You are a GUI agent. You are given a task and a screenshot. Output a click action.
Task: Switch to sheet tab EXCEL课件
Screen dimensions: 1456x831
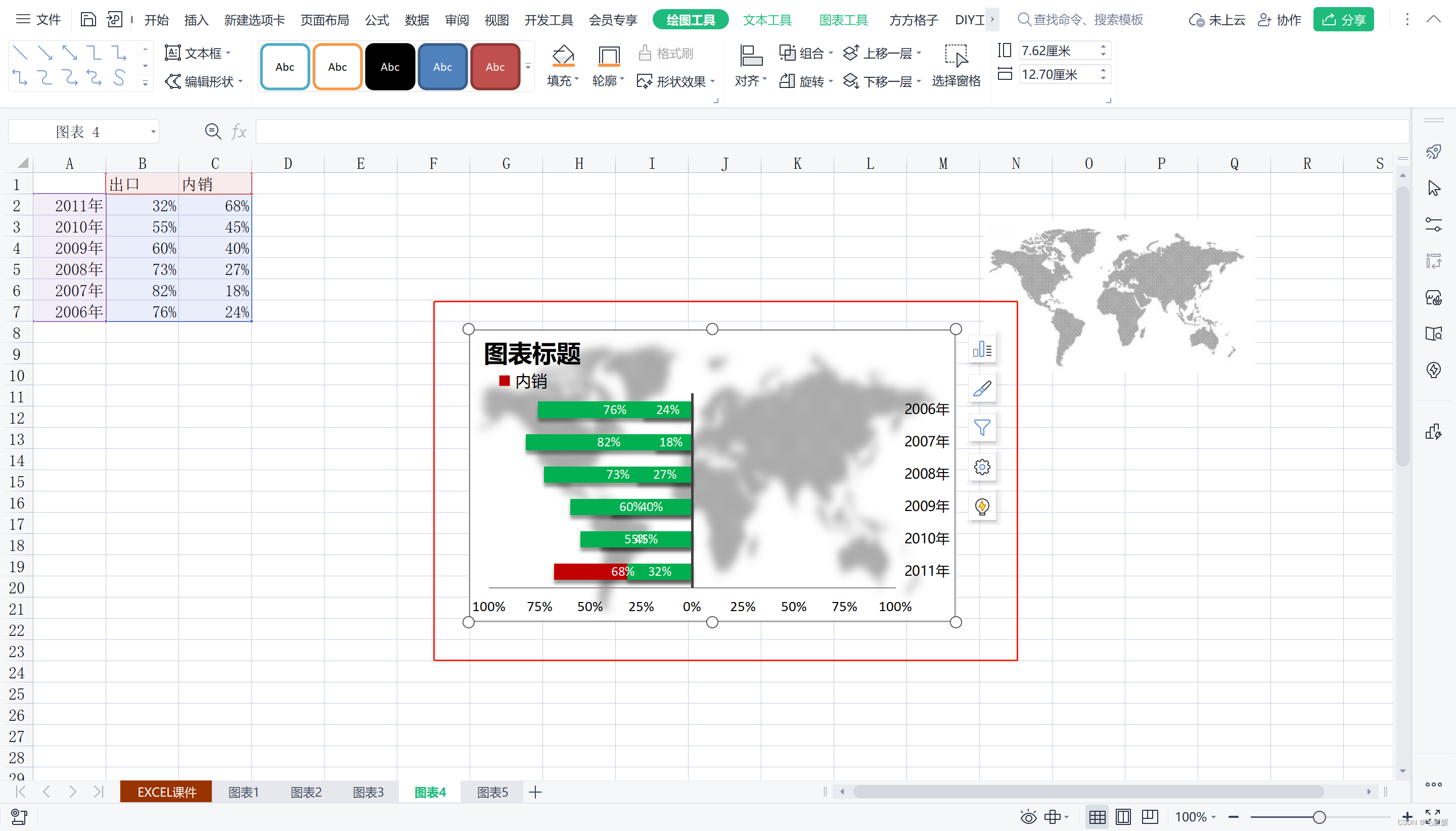tap(166, 792)
